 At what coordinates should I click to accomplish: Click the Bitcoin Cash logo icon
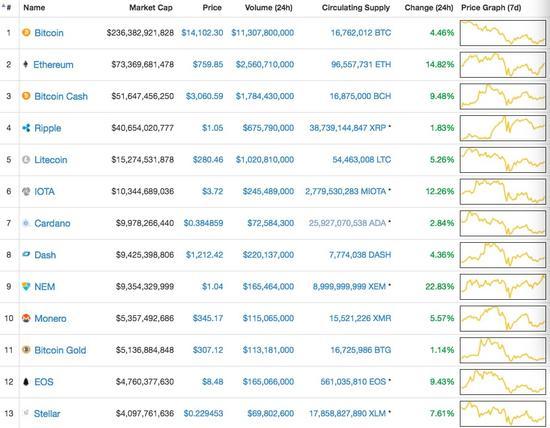(26, 96)
